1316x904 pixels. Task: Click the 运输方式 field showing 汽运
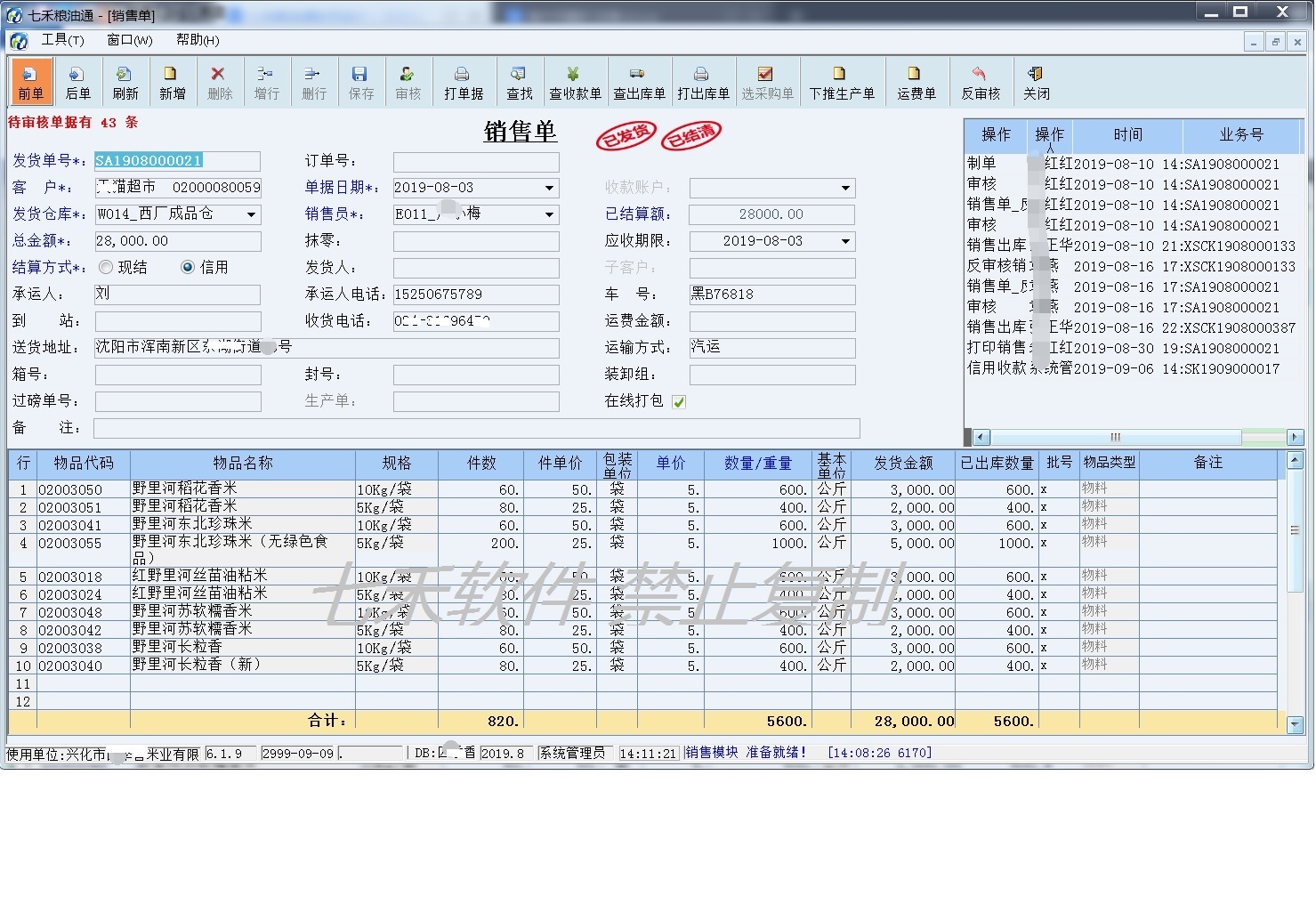tap(772, 348)
